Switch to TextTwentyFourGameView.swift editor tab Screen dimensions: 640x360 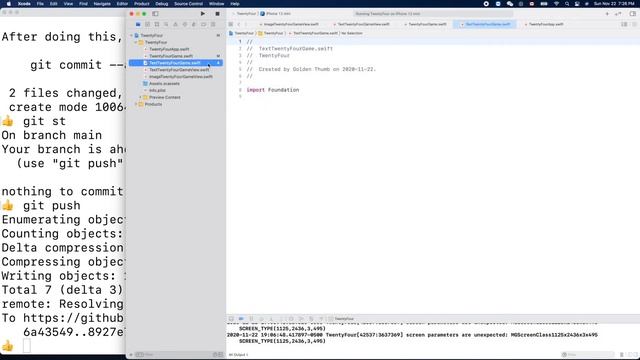click(361, 24)
